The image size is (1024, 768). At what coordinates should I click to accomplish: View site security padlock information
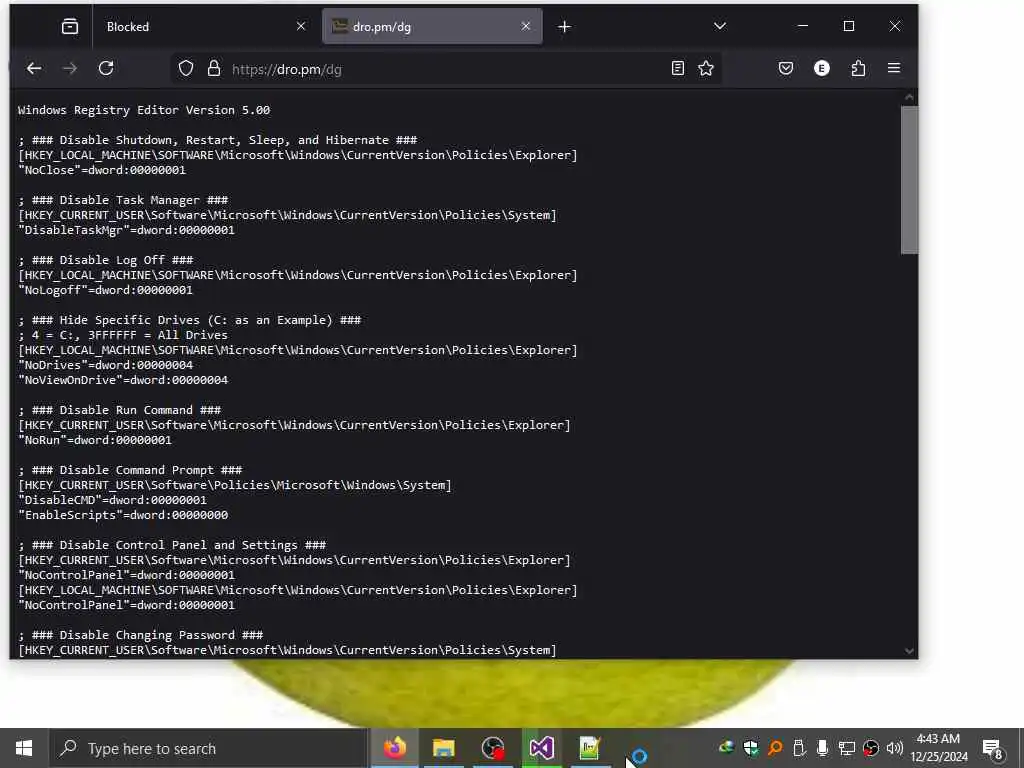tap(214, 69)
